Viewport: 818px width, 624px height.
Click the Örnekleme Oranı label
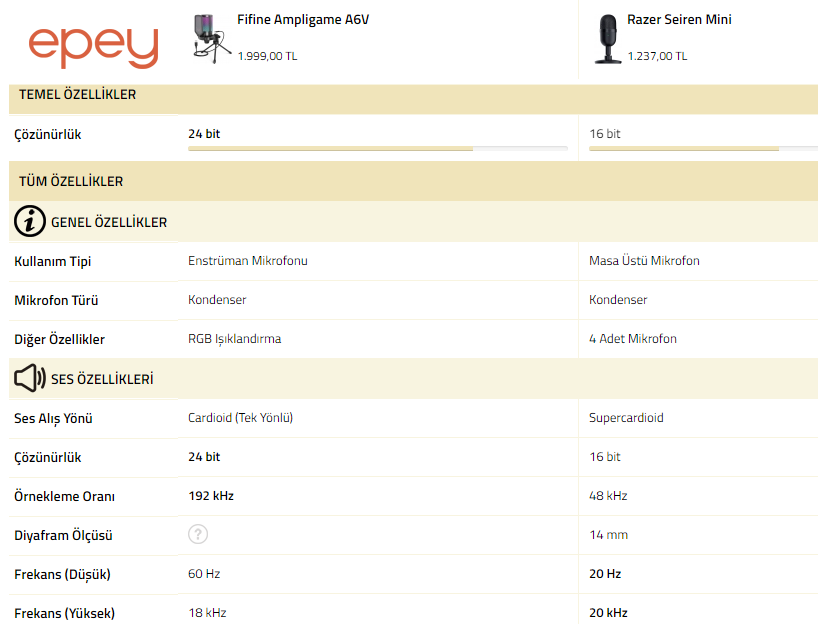click(x=64, y=496)
